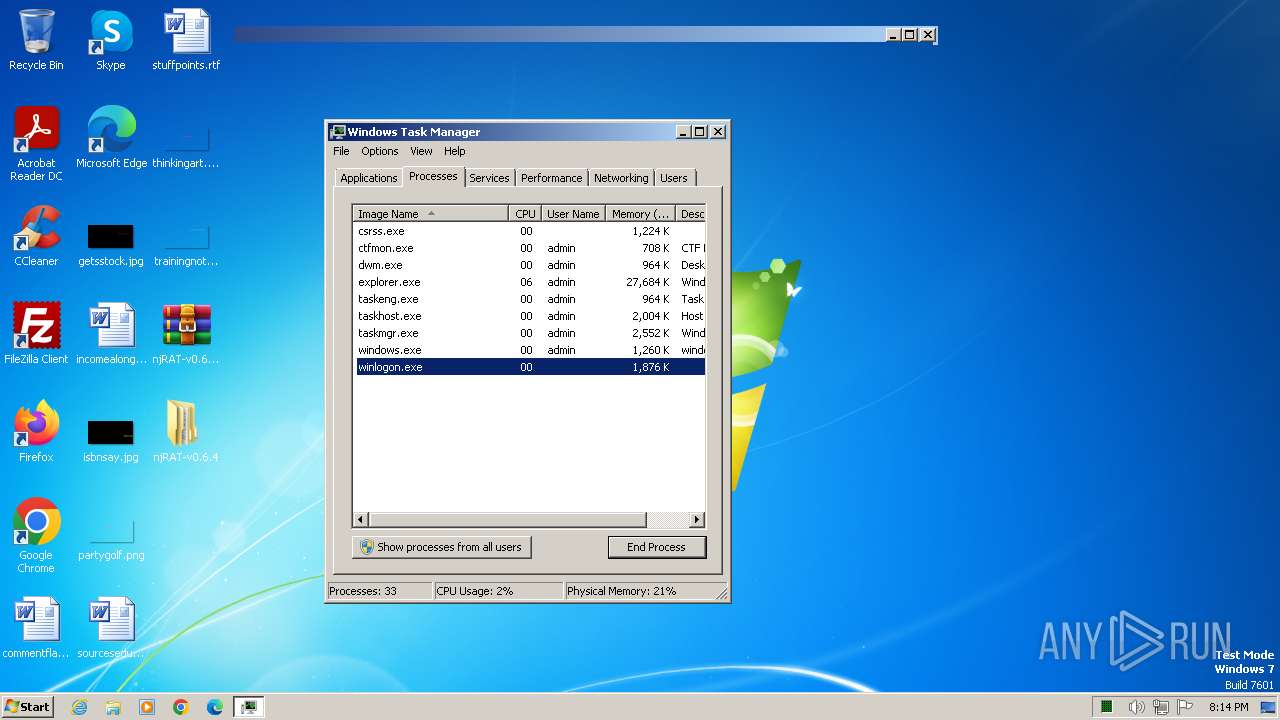1280x720 pixels.
Task: Sort by CPU column header
Action: 525,213
